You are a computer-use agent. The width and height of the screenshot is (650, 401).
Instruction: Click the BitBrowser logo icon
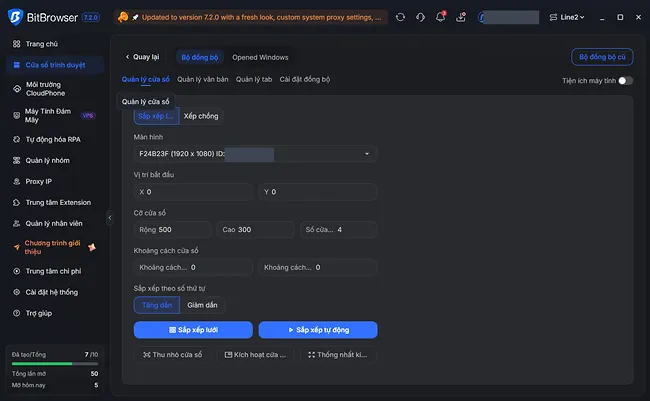[x=15, y=17]
